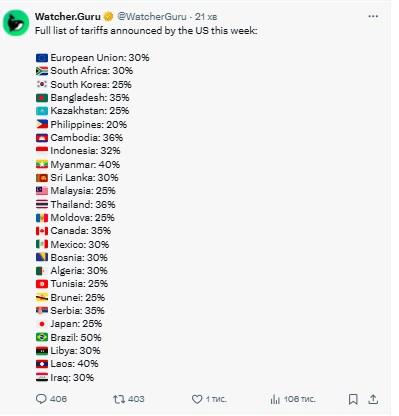
Task: Open the Watcher.Guru display name link
Action: tap(68, 16)
